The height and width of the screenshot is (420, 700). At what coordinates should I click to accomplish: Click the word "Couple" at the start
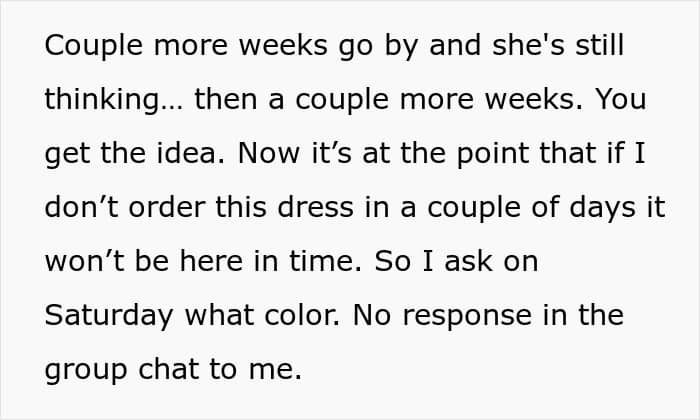pos(94,46)
